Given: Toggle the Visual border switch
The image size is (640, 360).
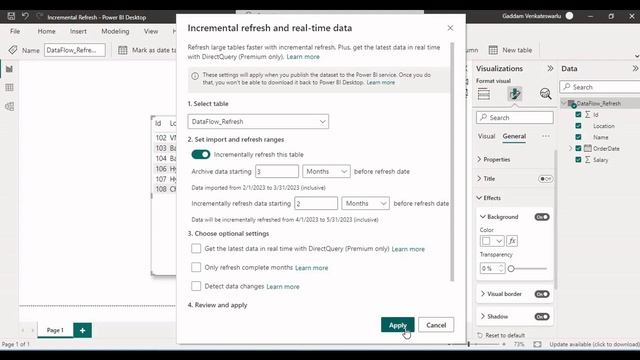Looking at the screenshot, I should tap(542, 294).
